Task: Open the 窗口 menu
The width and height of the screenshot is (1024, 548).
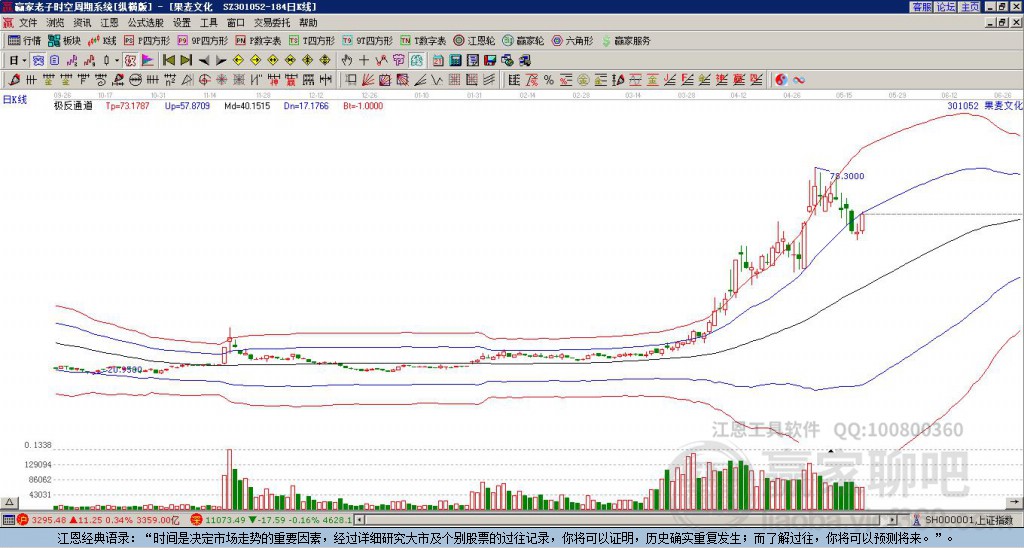Action: 236,23
